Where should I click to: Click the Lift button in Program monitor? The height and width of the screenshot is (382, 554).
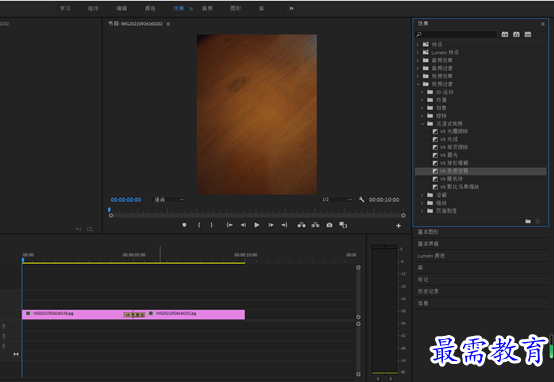point(301,225)
